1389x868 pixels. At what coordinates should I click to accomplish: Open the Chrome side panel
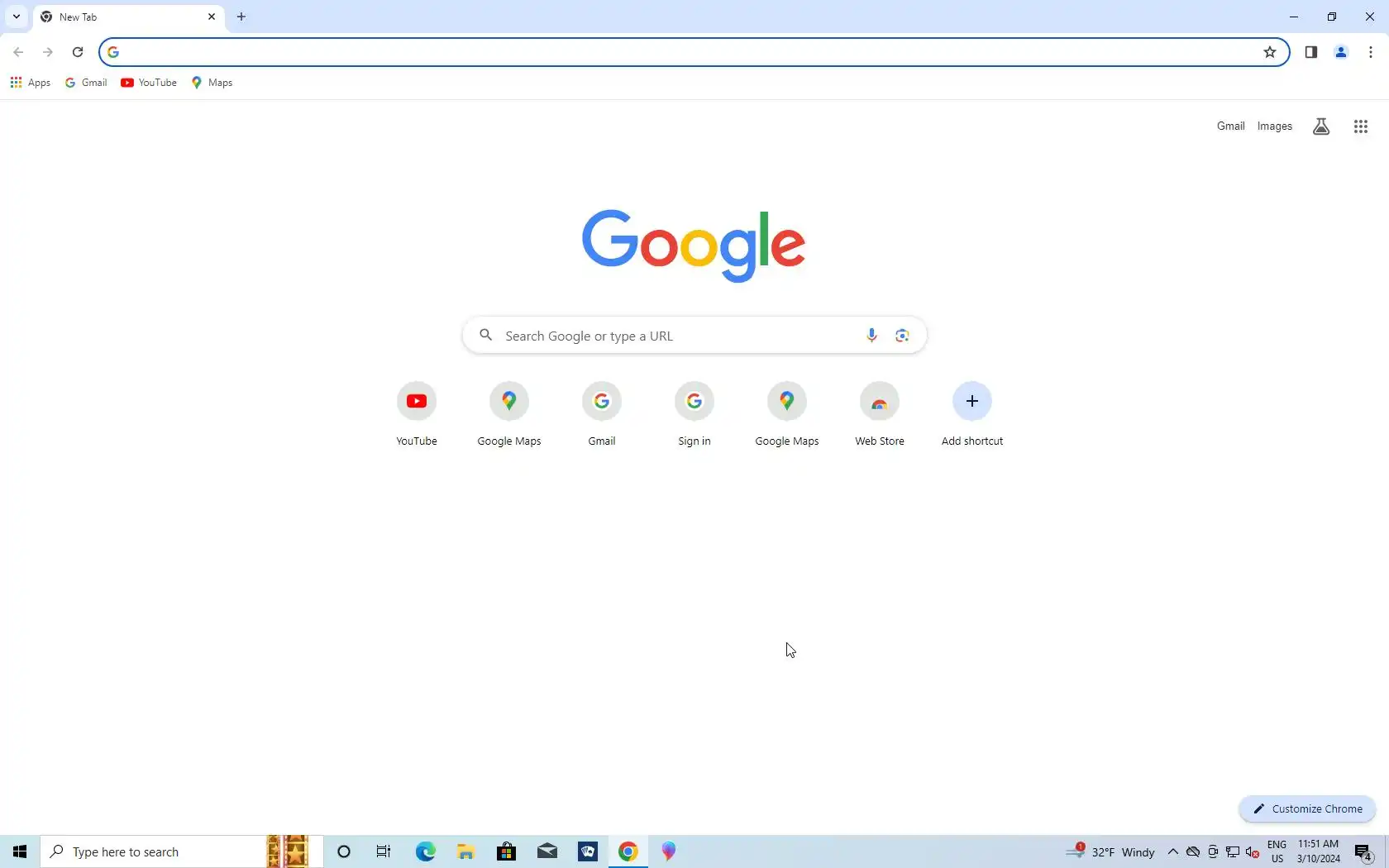pos(1311,52)
